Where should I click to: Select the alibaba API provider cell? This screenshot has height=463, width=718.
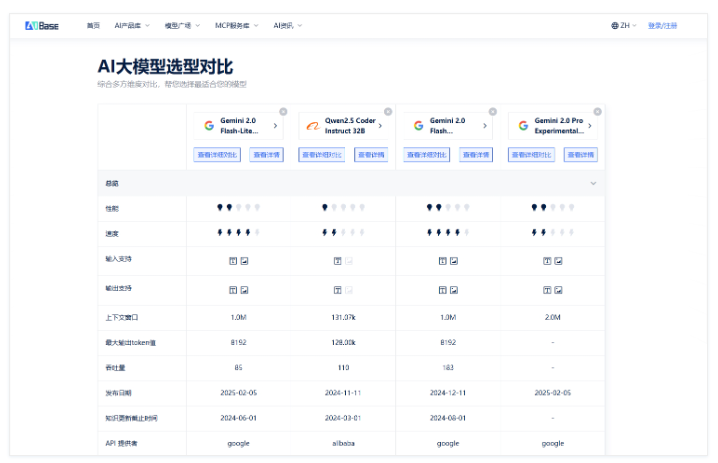[x=343, y=443]
